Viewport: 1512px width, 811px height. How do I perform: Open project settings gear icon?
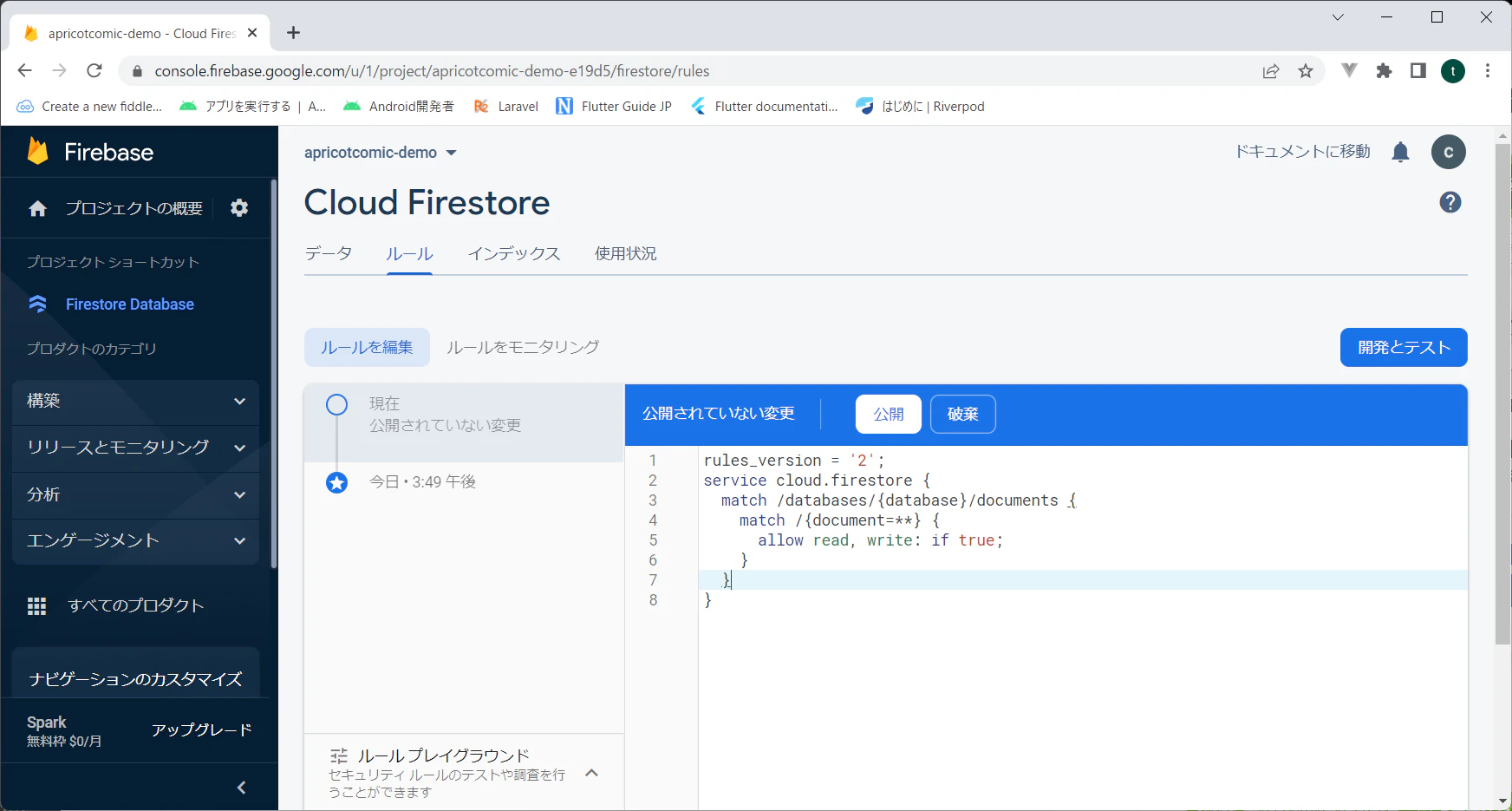[x=239, y=208]
